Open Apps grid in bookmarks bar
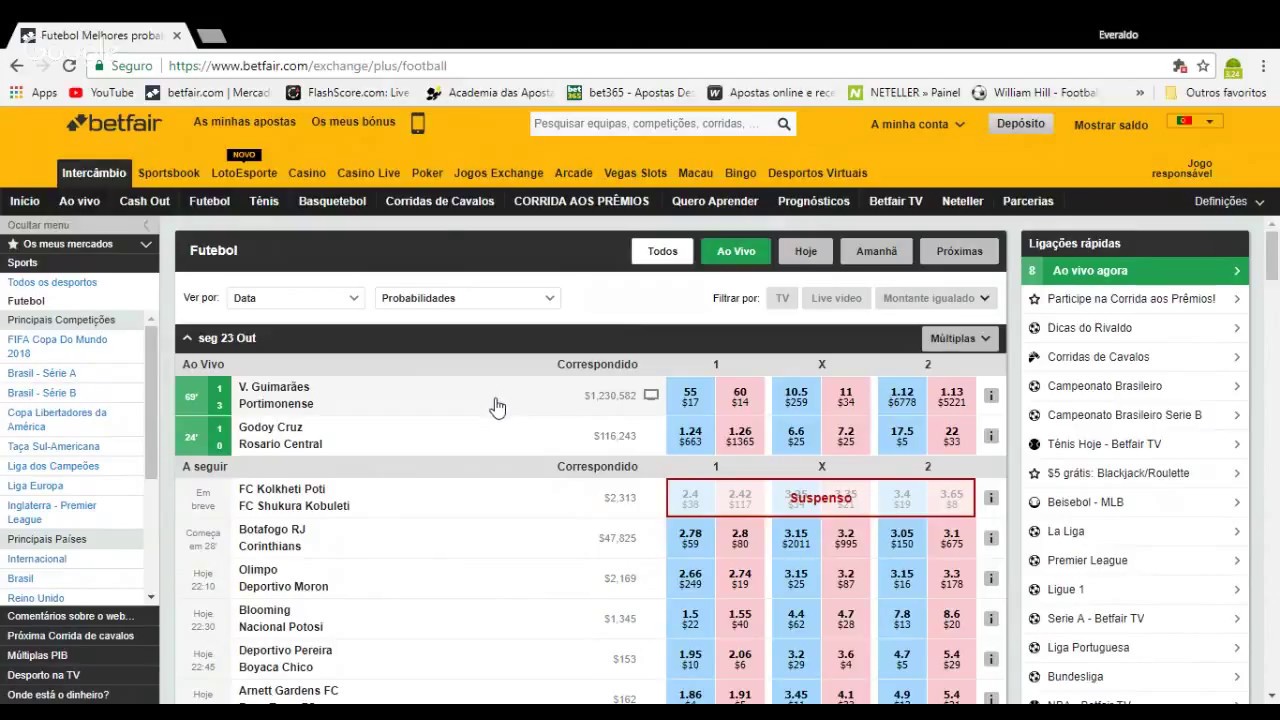Viewport: 1280px width, 720px height. 33,93
